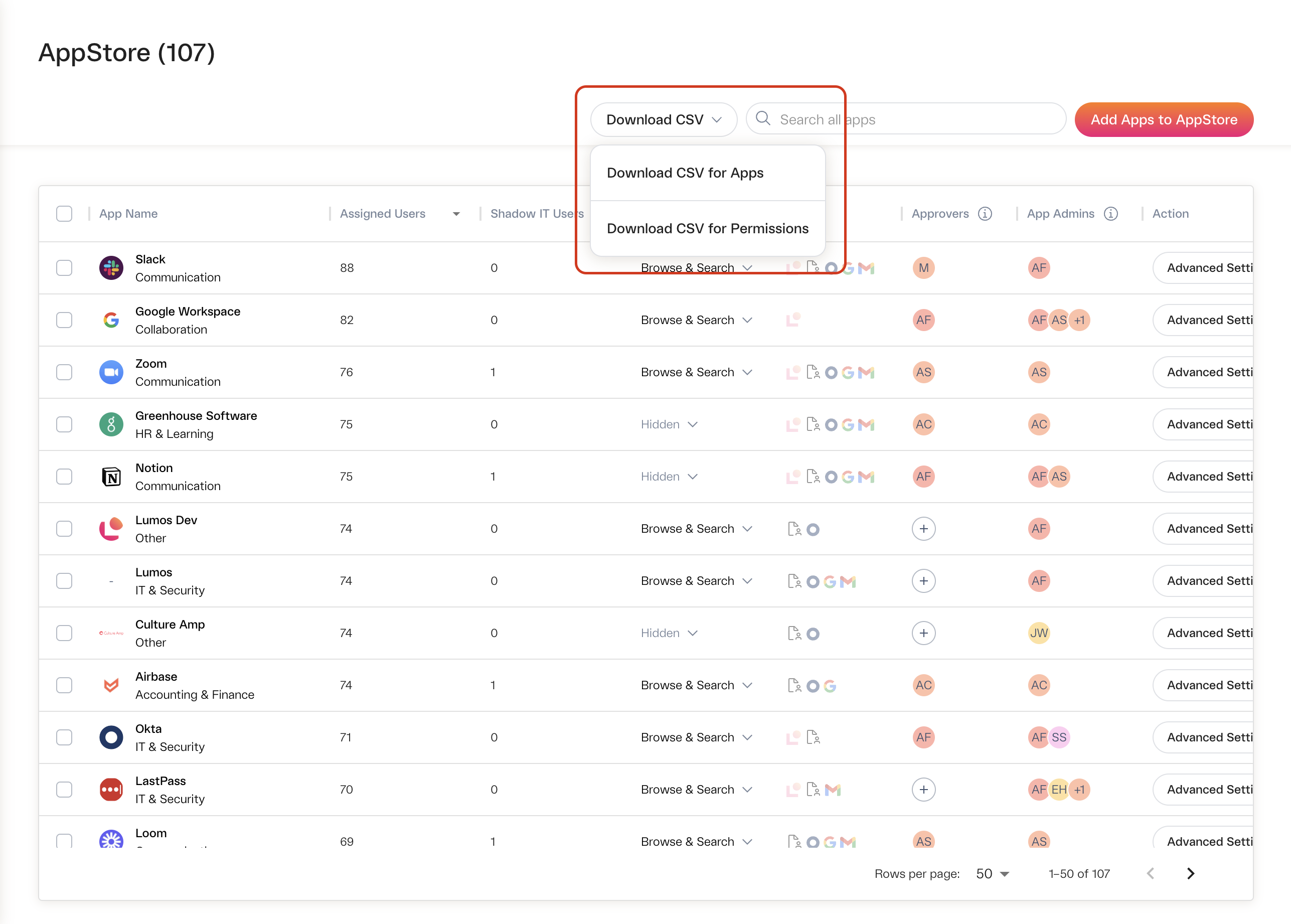Check the Okta row checkbox

click(x=64, y=738)
